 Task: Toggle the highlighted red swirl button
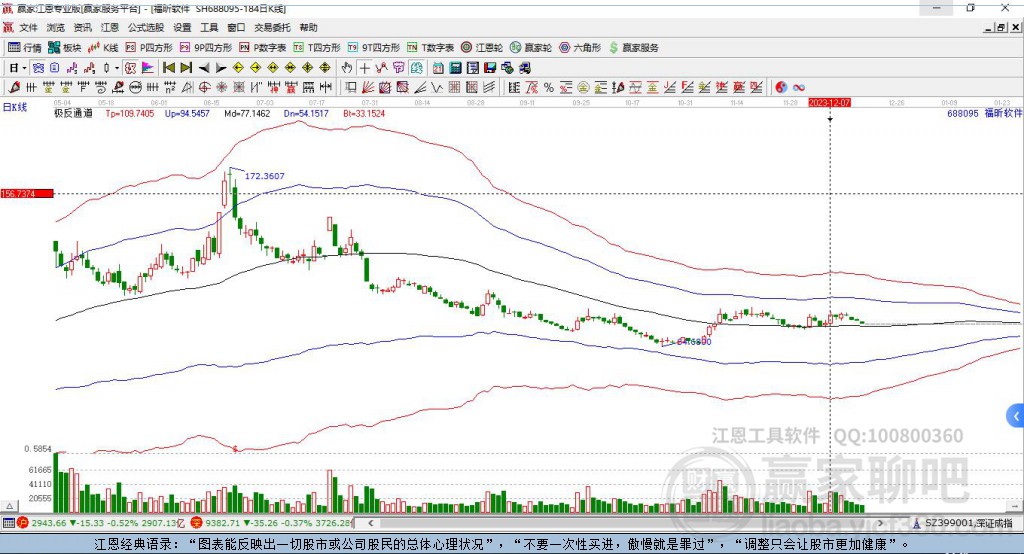(131, 68)
